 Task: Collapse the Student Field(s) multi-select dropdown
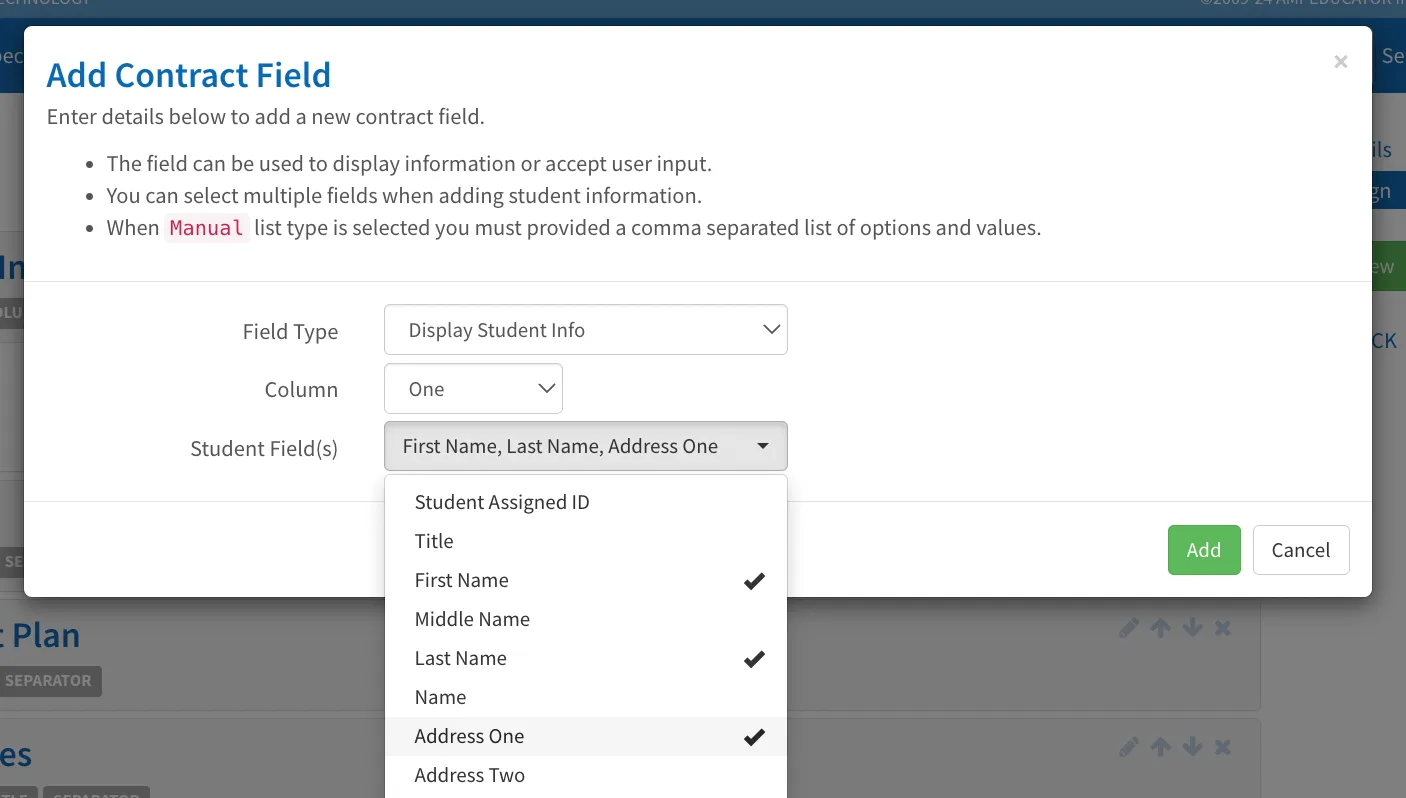pos(586,446)
